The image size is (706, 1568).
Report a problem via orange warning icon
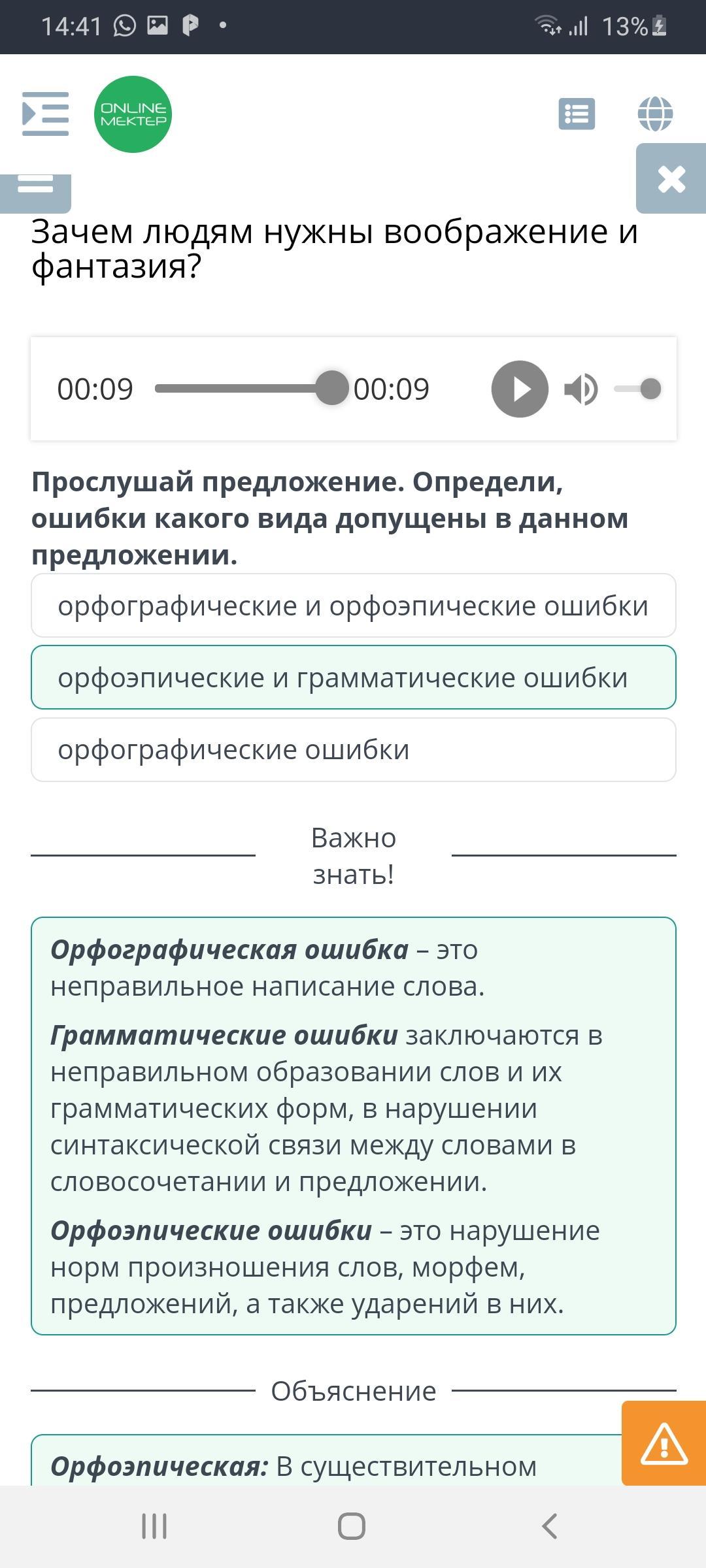click(664, 1444)
